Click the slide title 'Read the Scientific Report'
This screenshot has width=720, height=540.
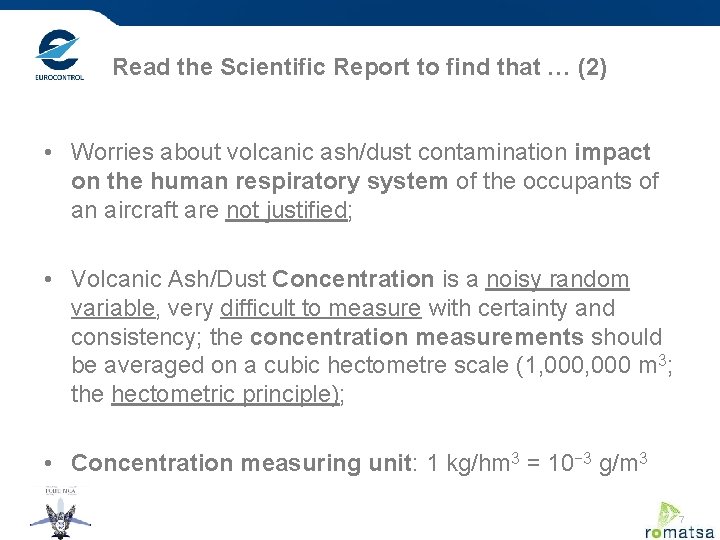click(359, 69)
